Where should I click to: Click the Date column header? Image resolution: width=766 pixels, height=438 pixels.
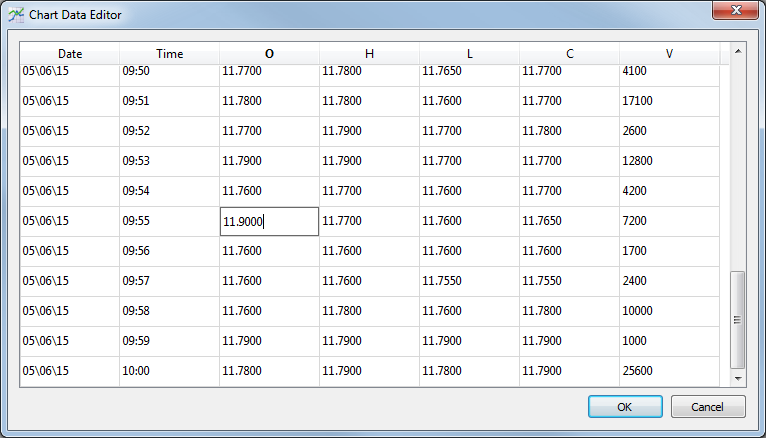click(x=70, y=54)
